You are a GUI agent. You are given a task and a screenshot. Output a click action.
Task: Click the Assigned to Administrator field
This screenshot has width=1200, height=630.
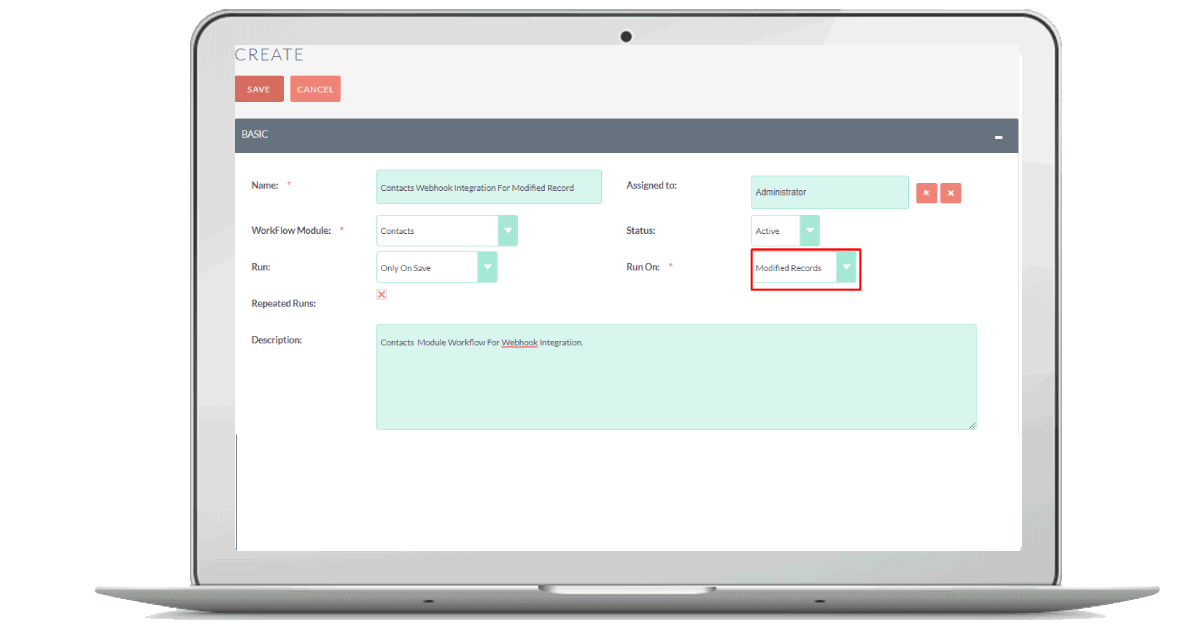click(x=830, y=192)
